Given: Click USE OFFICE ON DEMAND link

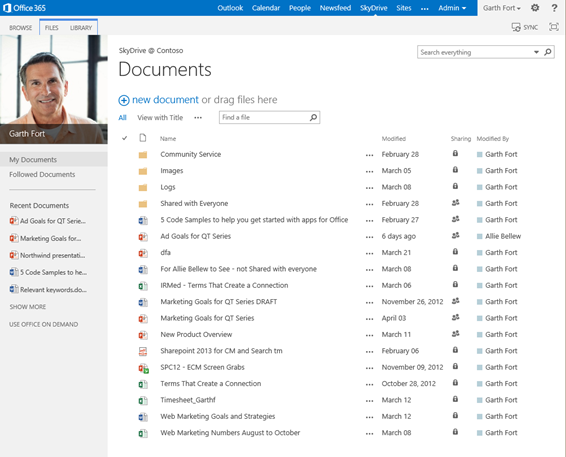Looking at the screenshot, I should coord(44,324).
